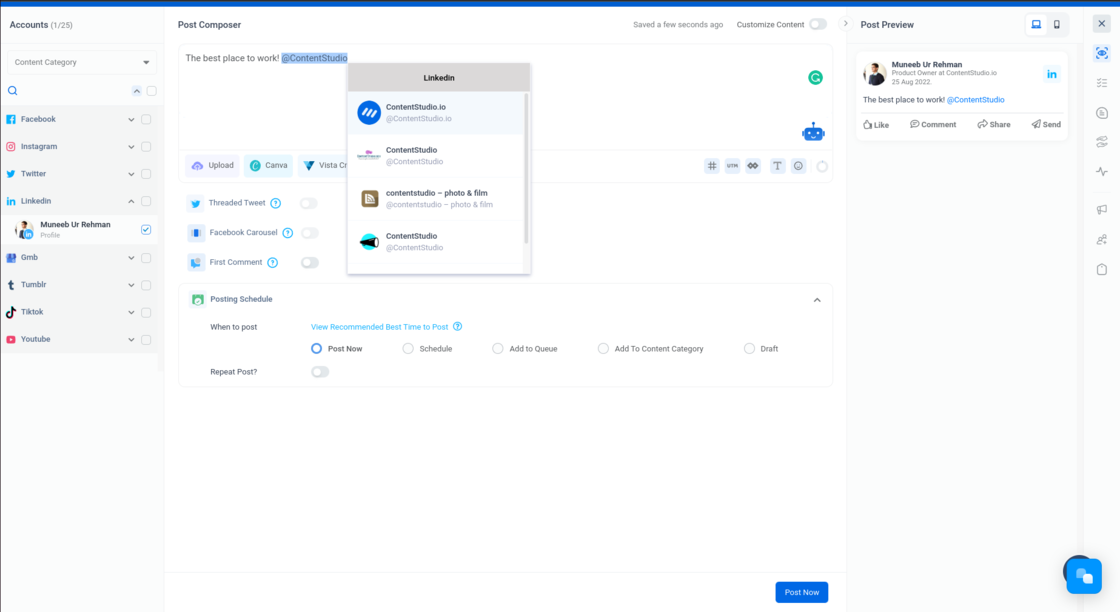The image size is (1120, 612).
Task: Click the Post Now button
Action: pyautogui.click(x=801, y=592)
